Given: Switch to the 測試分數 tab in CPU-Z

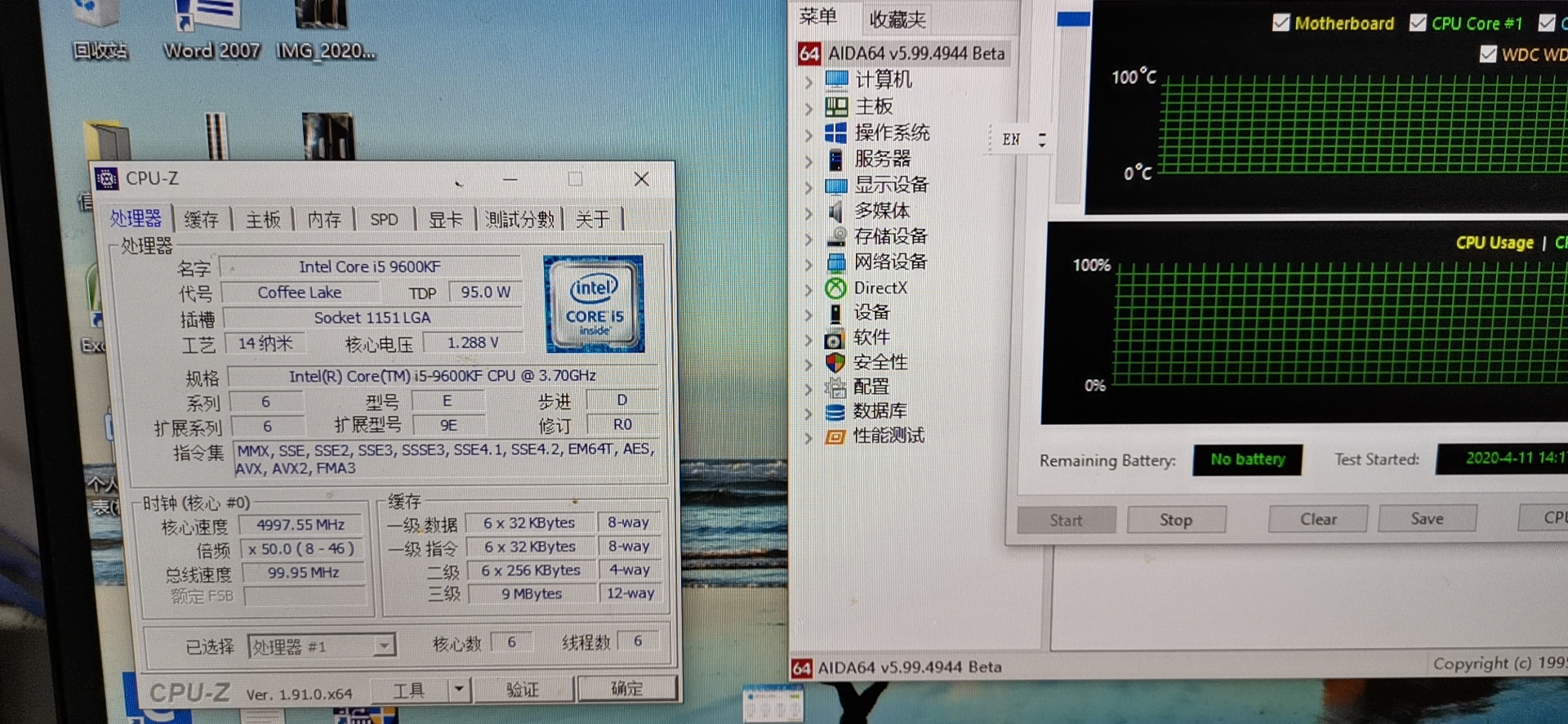Looking at the screenshot, I should click(519, 219).
